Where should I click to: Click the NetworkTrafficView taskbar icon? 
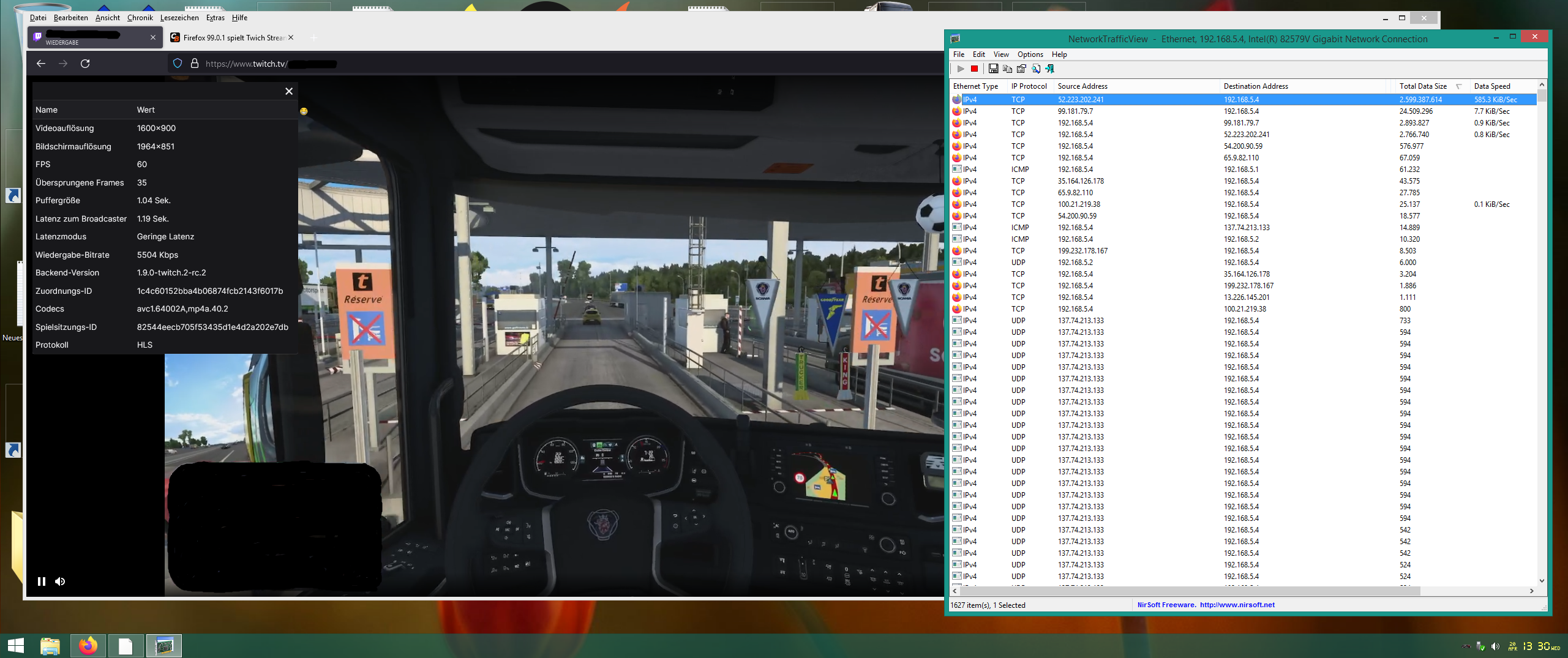coord(164,646)
